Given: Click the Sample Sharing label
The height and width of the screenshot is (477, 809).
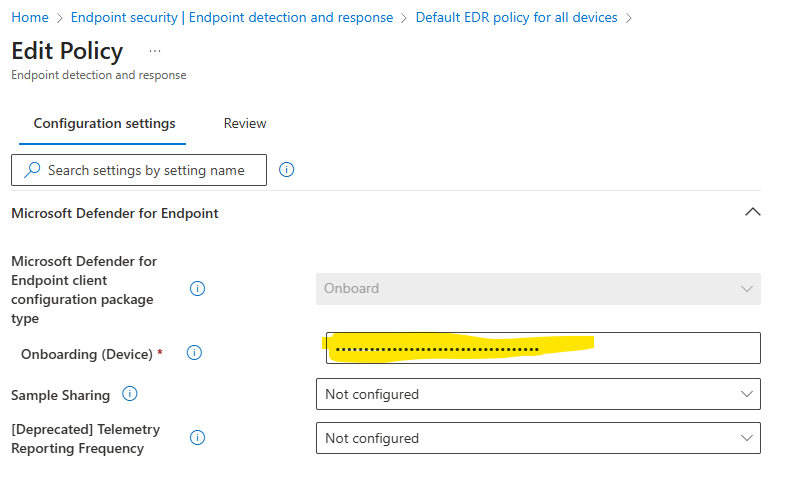Looking at the screenshot, I should (x=60, y=396).
